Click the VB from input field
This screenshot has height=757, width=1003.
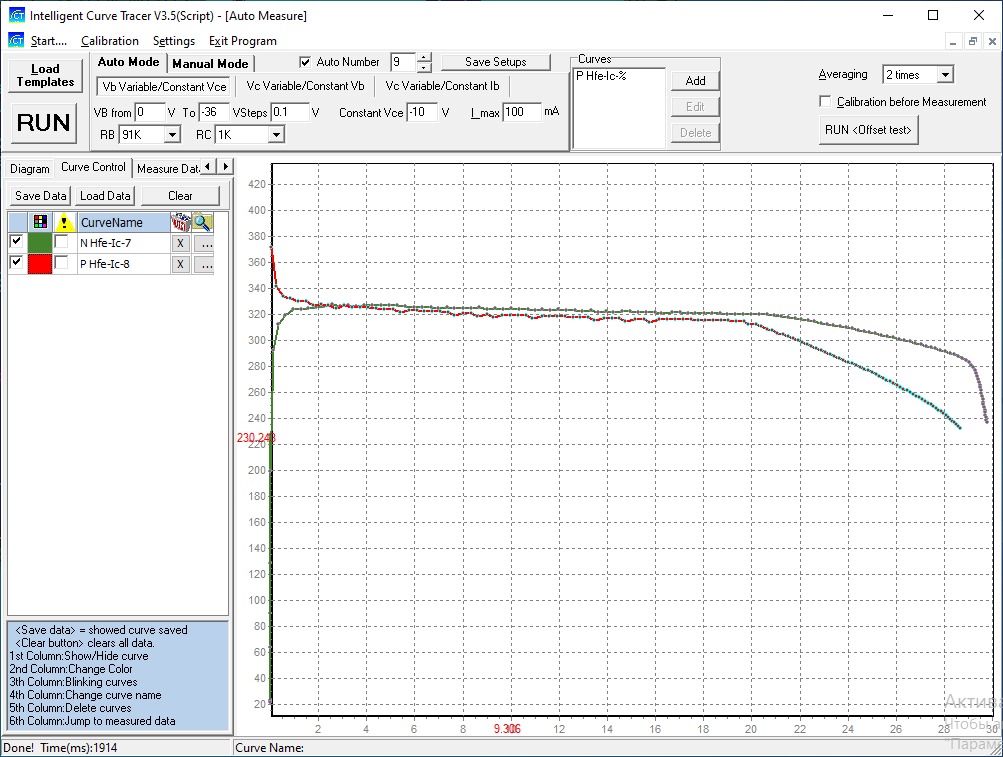pyautogui.click(x=150, y=112)
